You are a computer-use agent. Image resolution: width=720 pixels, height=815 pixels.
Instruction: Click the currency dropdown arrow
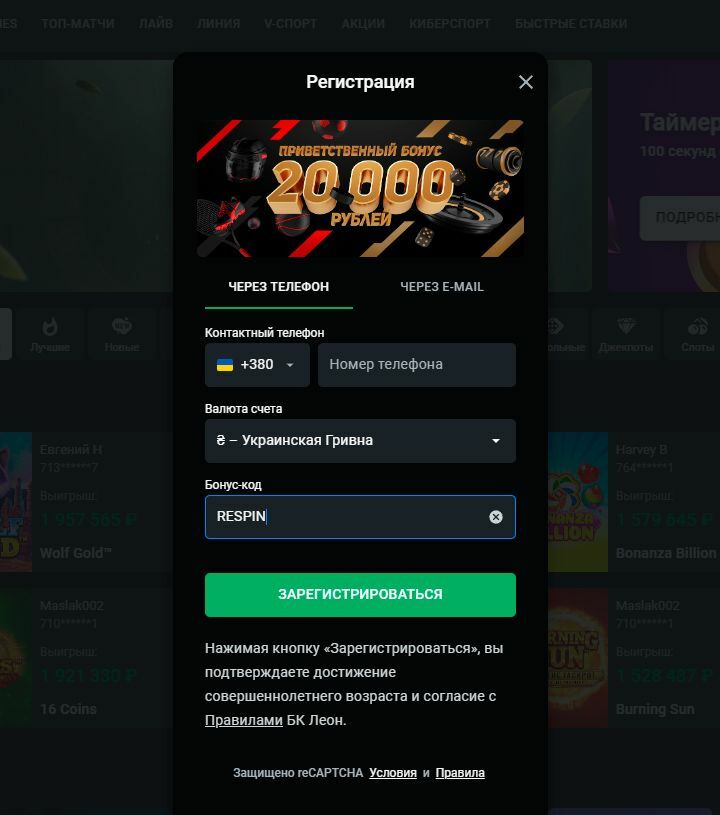[496, 441]
